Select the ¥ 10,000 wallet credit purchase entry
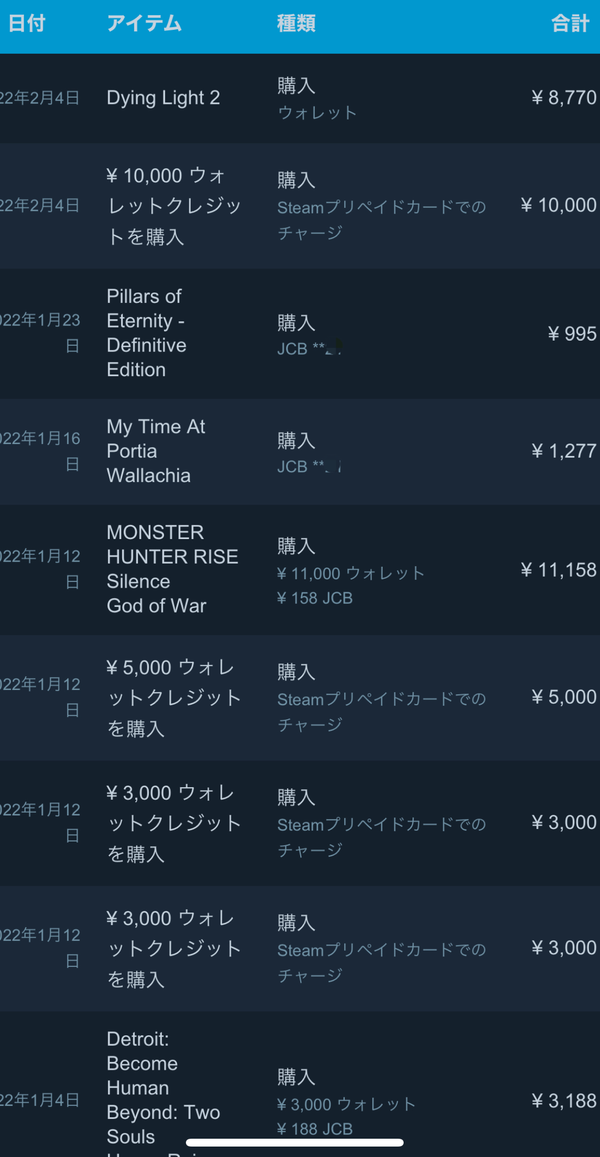The height and width of the screenshot is (1157, 600). point(300,206)
